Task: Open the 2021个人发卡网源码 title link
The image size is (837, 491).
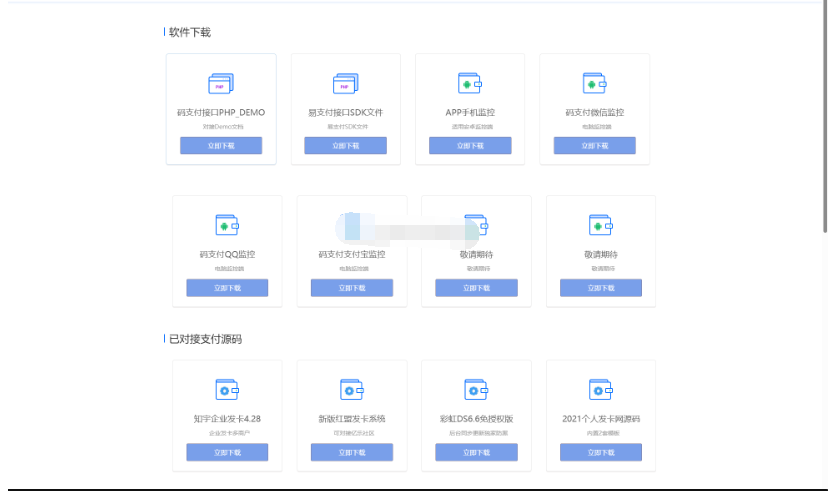Action: click(600, 419)
